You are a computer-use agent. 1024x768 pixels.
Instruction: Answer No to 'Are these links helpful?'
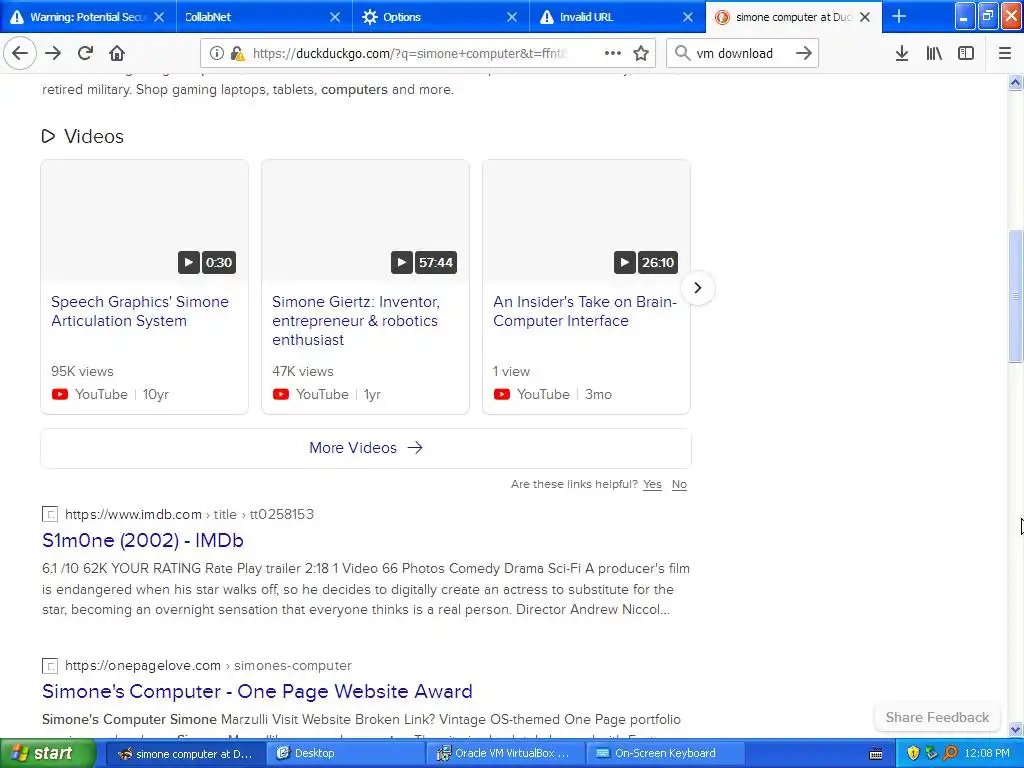(x=679, y=485)
